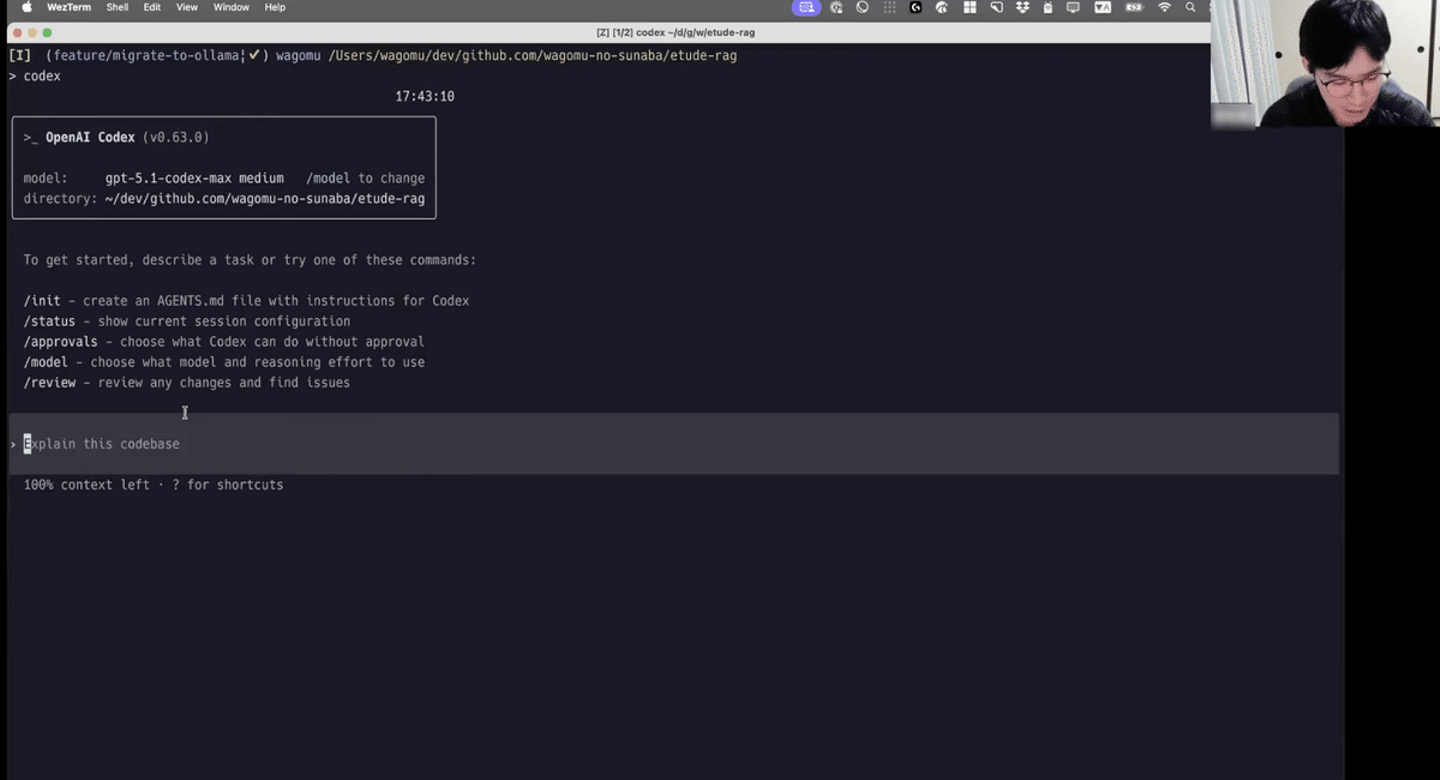
Task: Click "review any changes and find issues" description
Action: click(224, 383)
